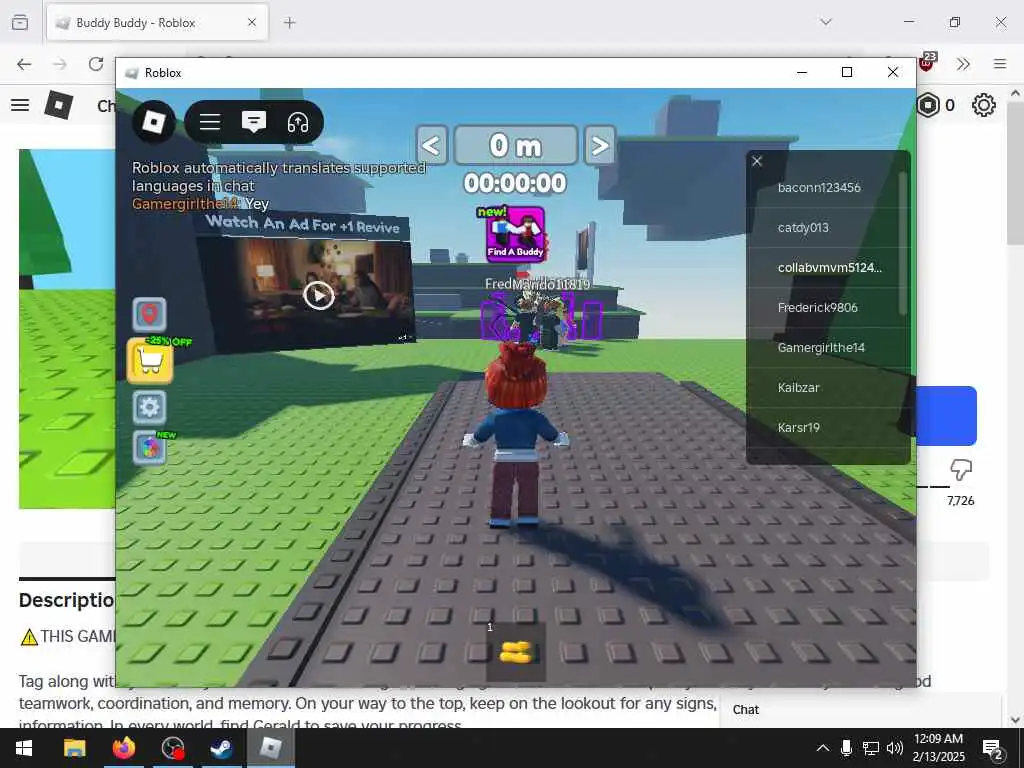
Task: Click the Buddy Buddy - Roblox browser tab
Action: click(x=157, y=23)
